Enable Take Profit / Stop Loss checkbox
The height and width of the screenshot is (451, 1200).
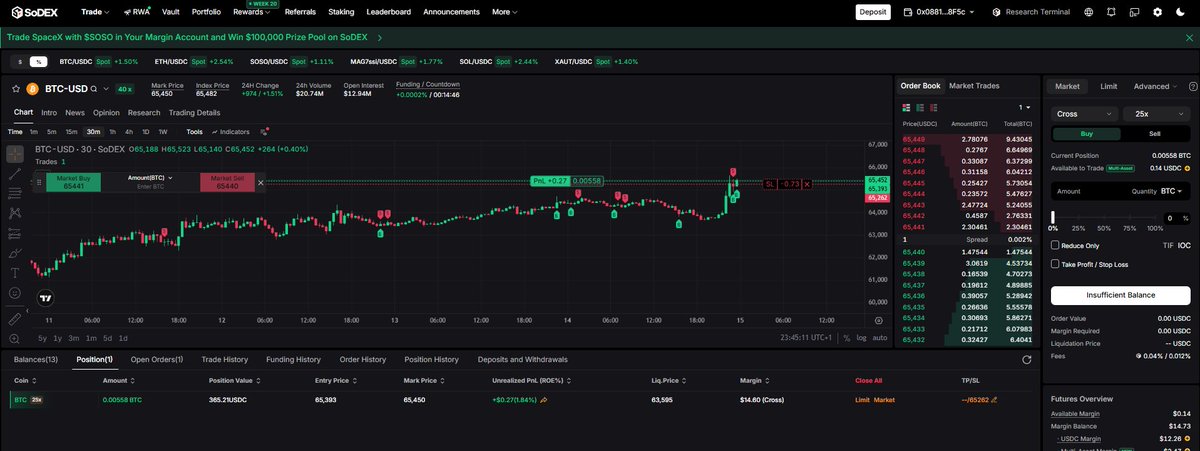coord(1055,264)
